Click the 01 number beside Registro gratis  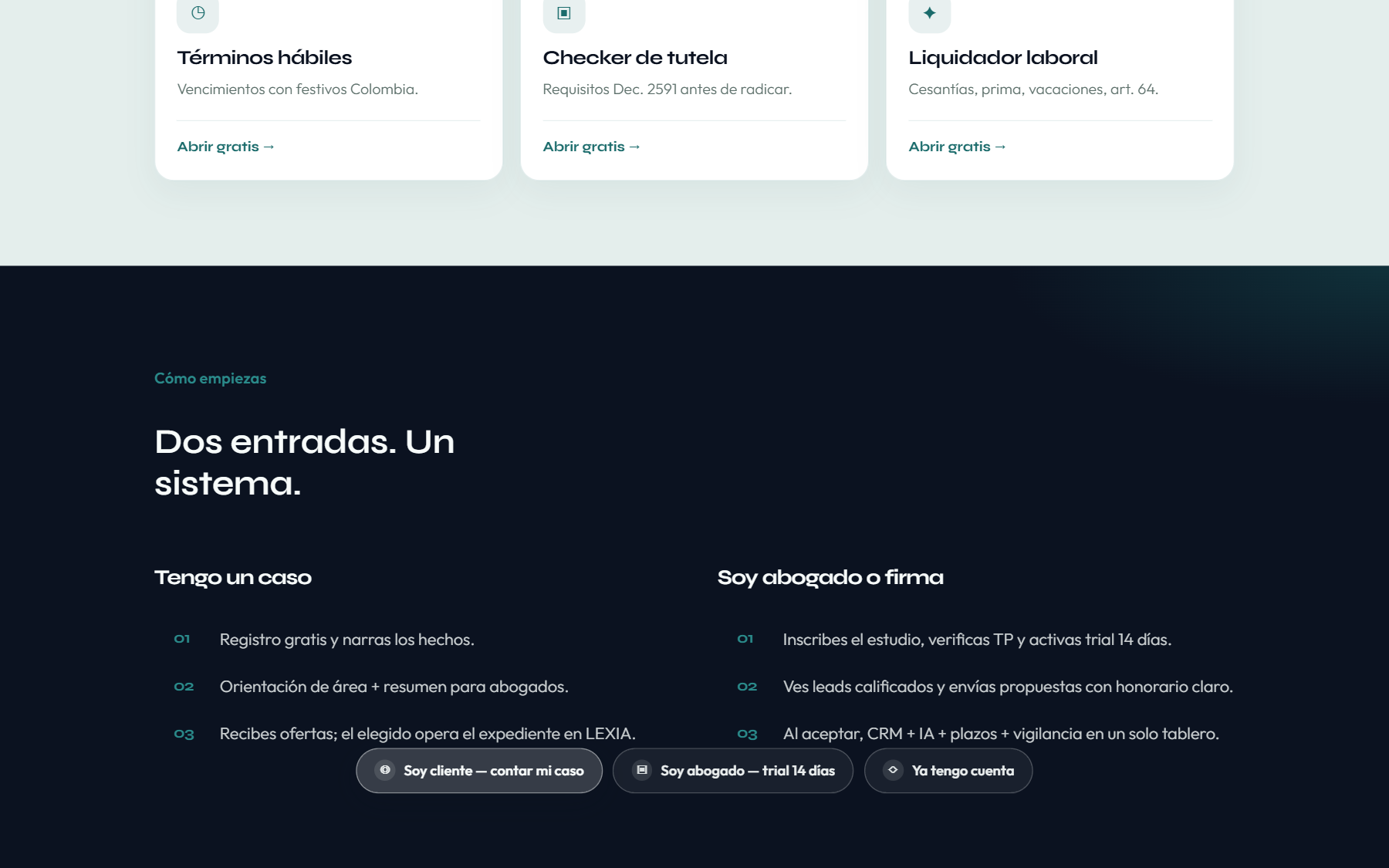click(x=182, y=639)
